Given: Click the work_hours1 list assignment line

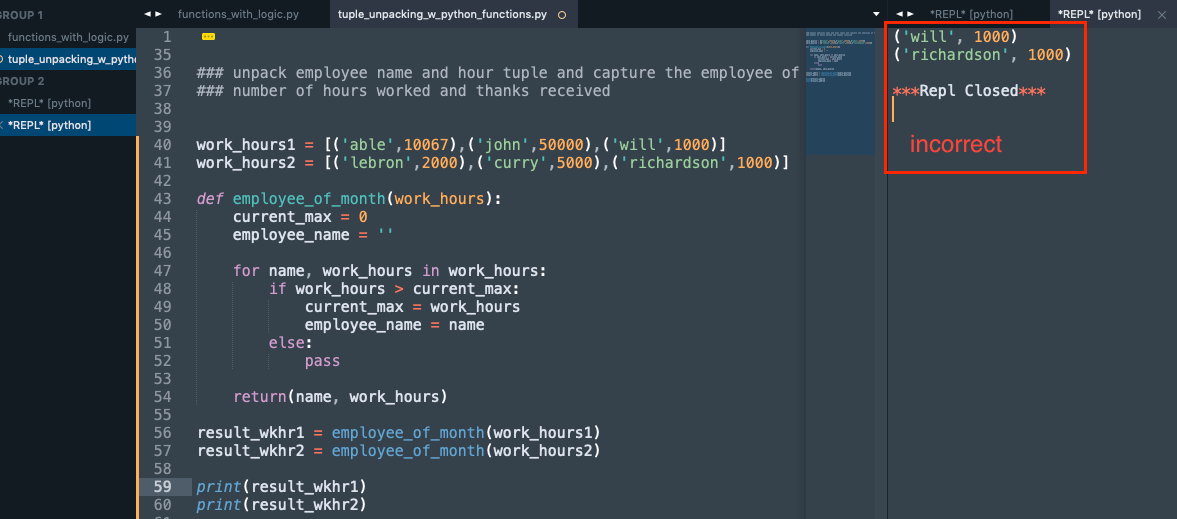Looking at the screenshot, I should (x=461, y=144).
